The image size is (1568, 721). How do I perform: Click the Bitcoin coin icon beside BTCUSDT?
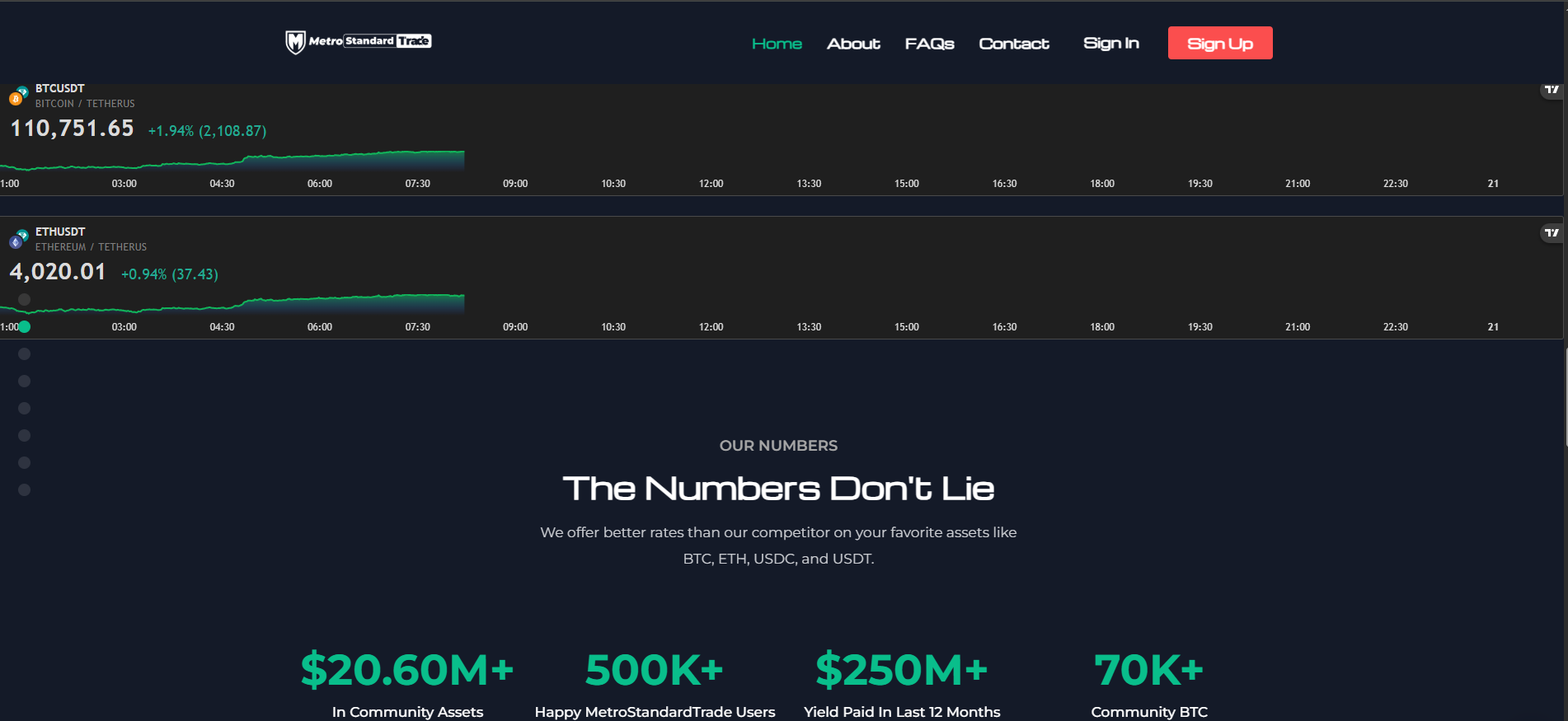[x=16, y=98]
